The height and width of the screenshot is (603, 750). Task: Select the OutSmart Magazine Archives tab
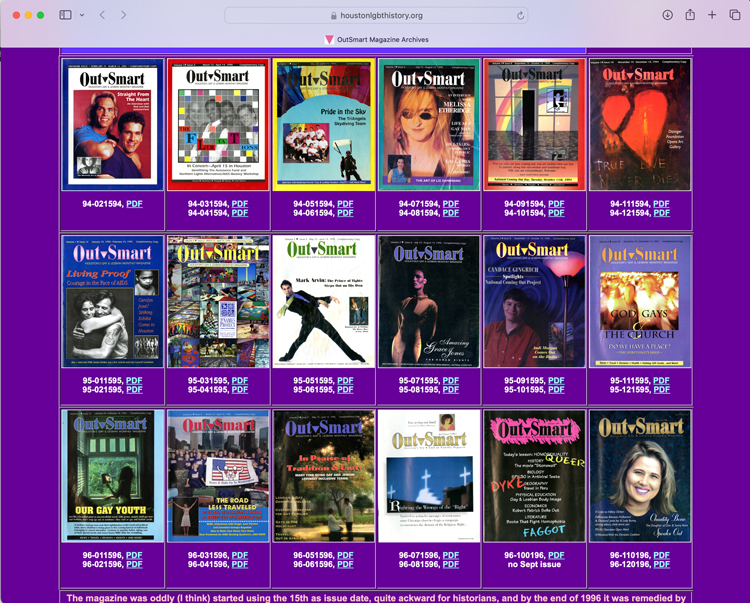pos(376,40)
